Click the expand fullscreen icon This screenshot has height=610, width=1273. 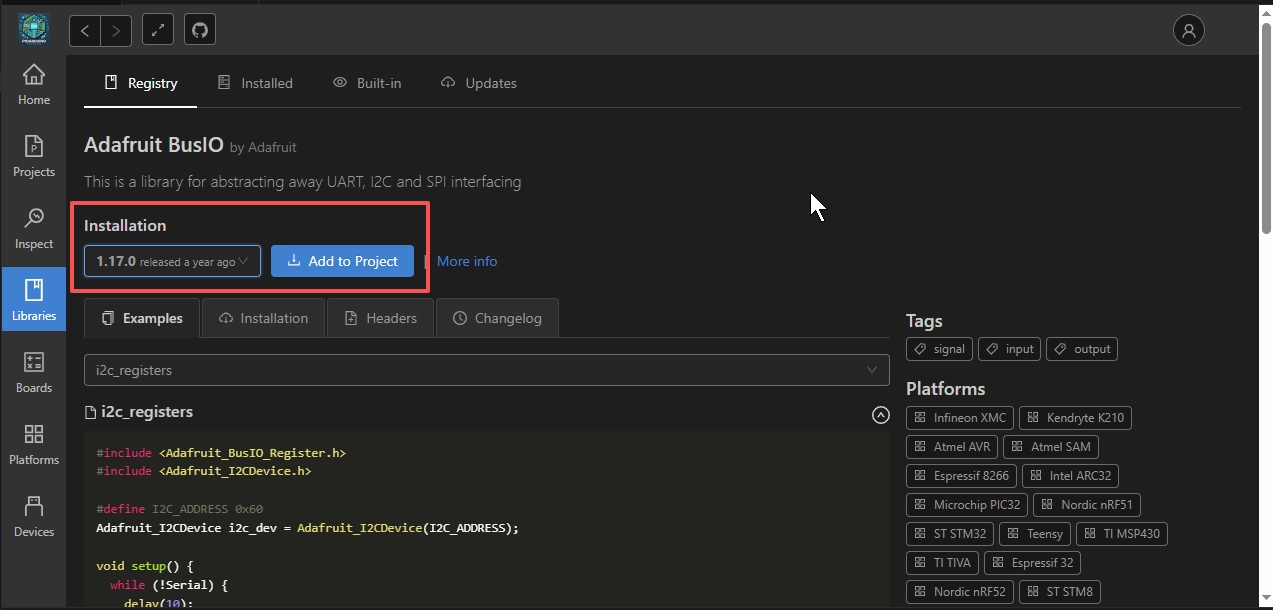(158, 31)
